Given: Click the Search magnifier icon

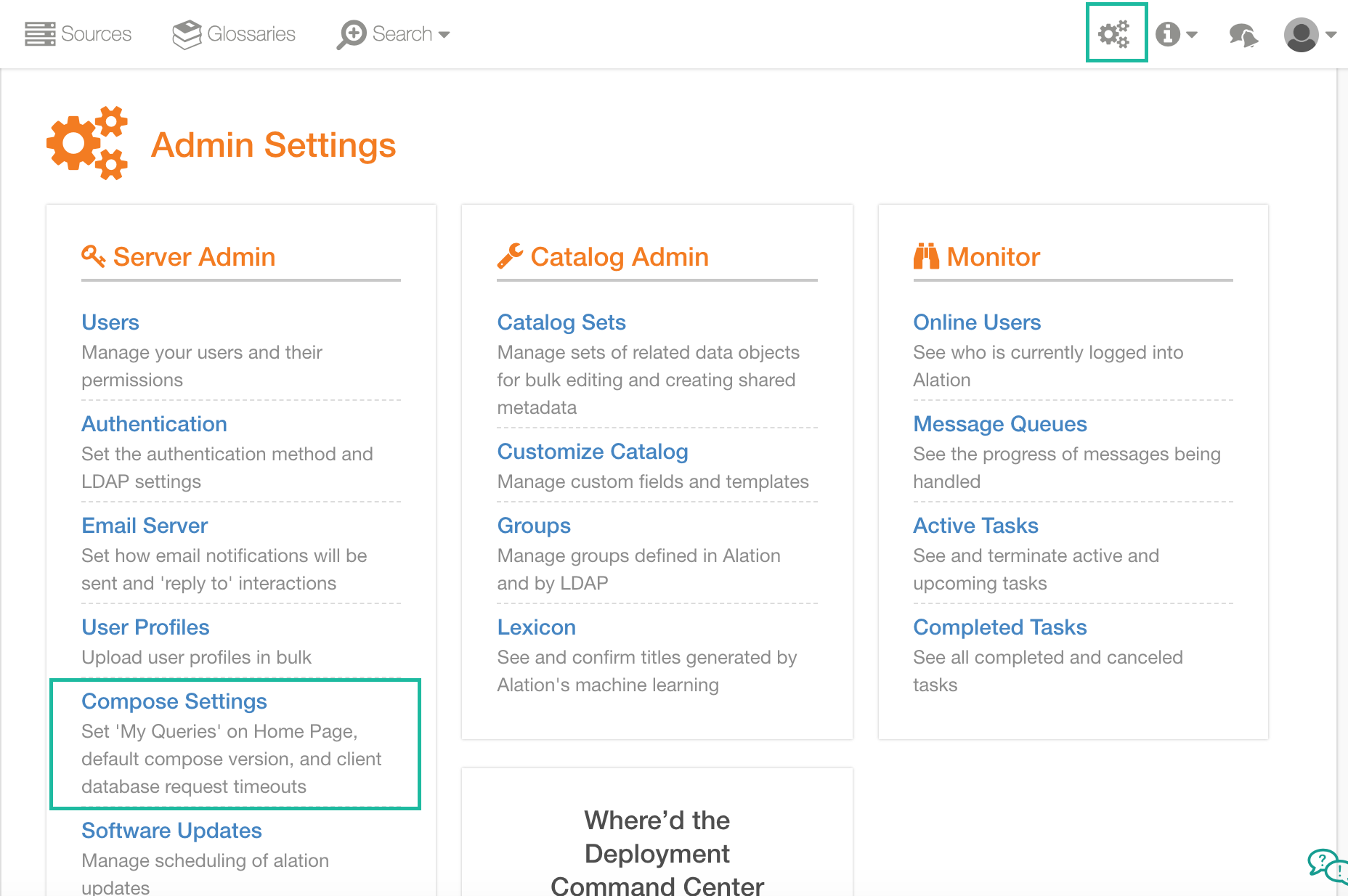Looking at the screenshot, I should tap(352, 34).
